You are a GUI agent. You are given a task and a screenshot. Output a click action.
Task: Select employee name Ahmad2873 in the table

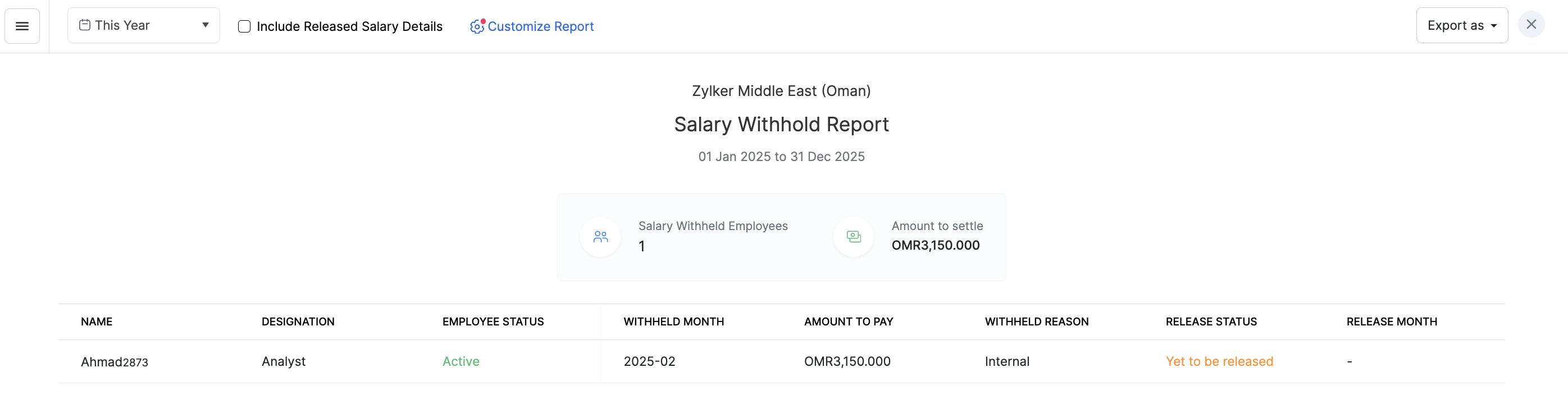click(x=115, y=361)
